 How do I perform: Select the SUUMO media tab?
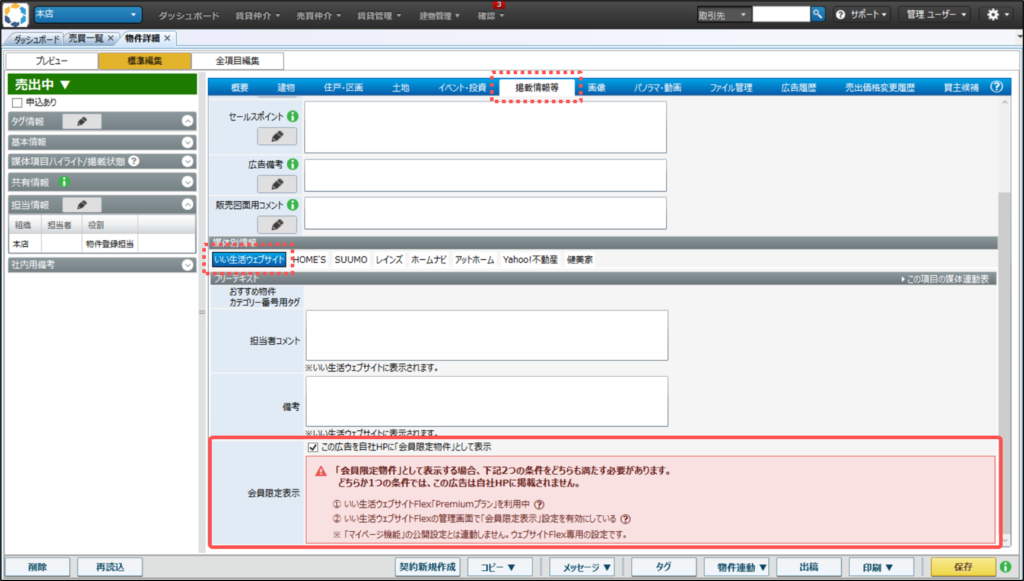tap(351, 259)
